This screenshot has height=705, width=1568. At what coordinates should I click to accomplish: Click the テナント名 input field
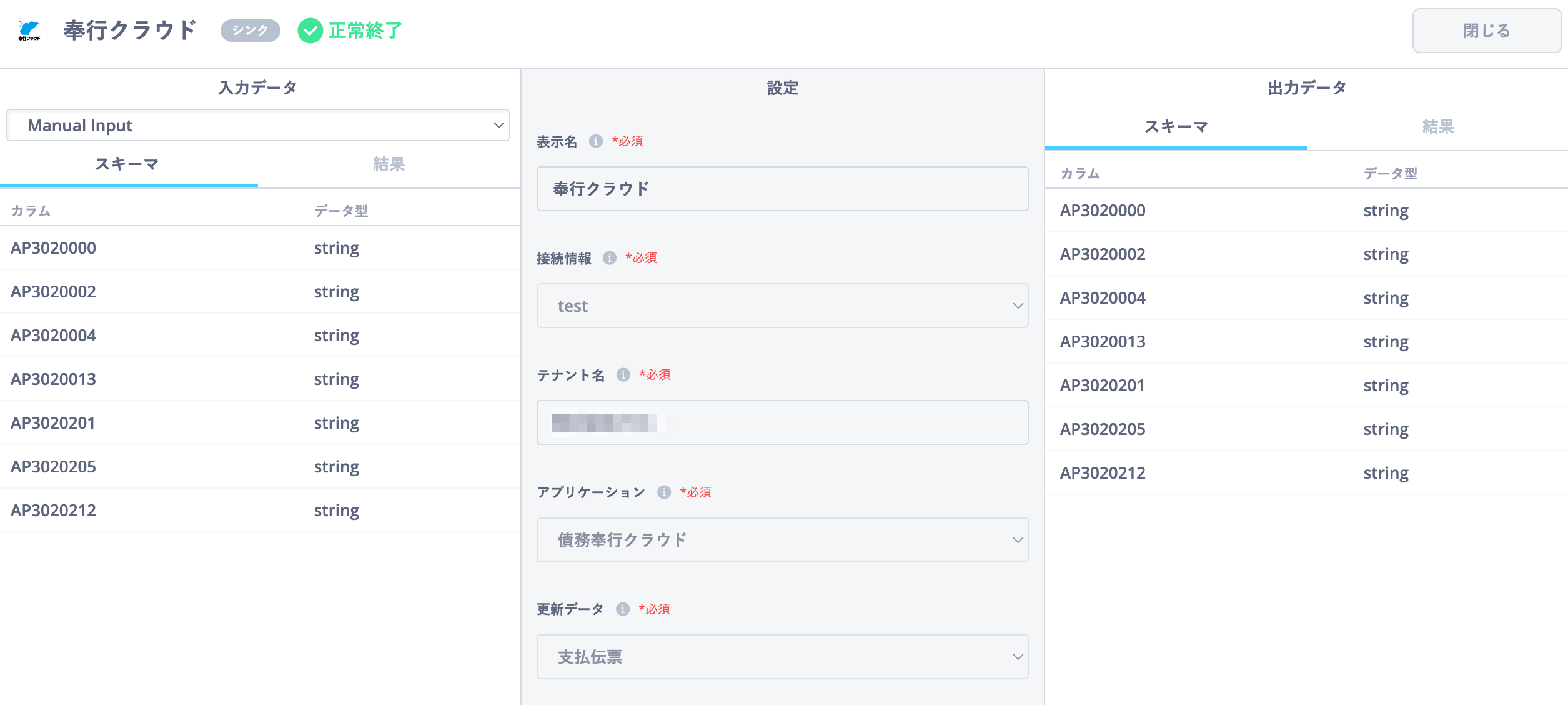click(x=782, y=422)
